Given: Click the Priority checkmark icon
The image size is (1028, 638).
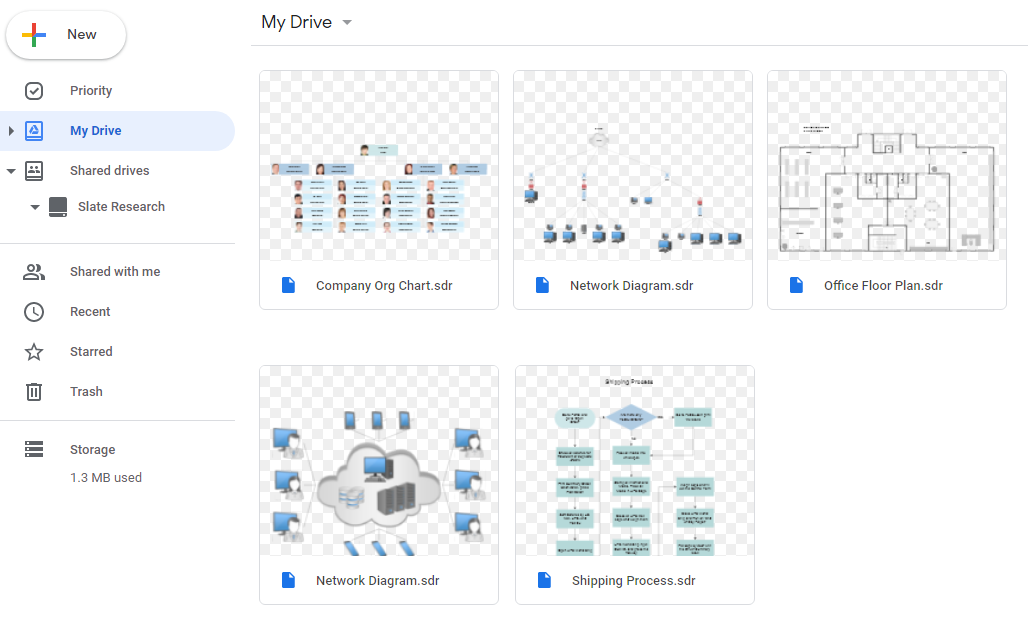Looking at the screenshot, I should coord(34,90).
